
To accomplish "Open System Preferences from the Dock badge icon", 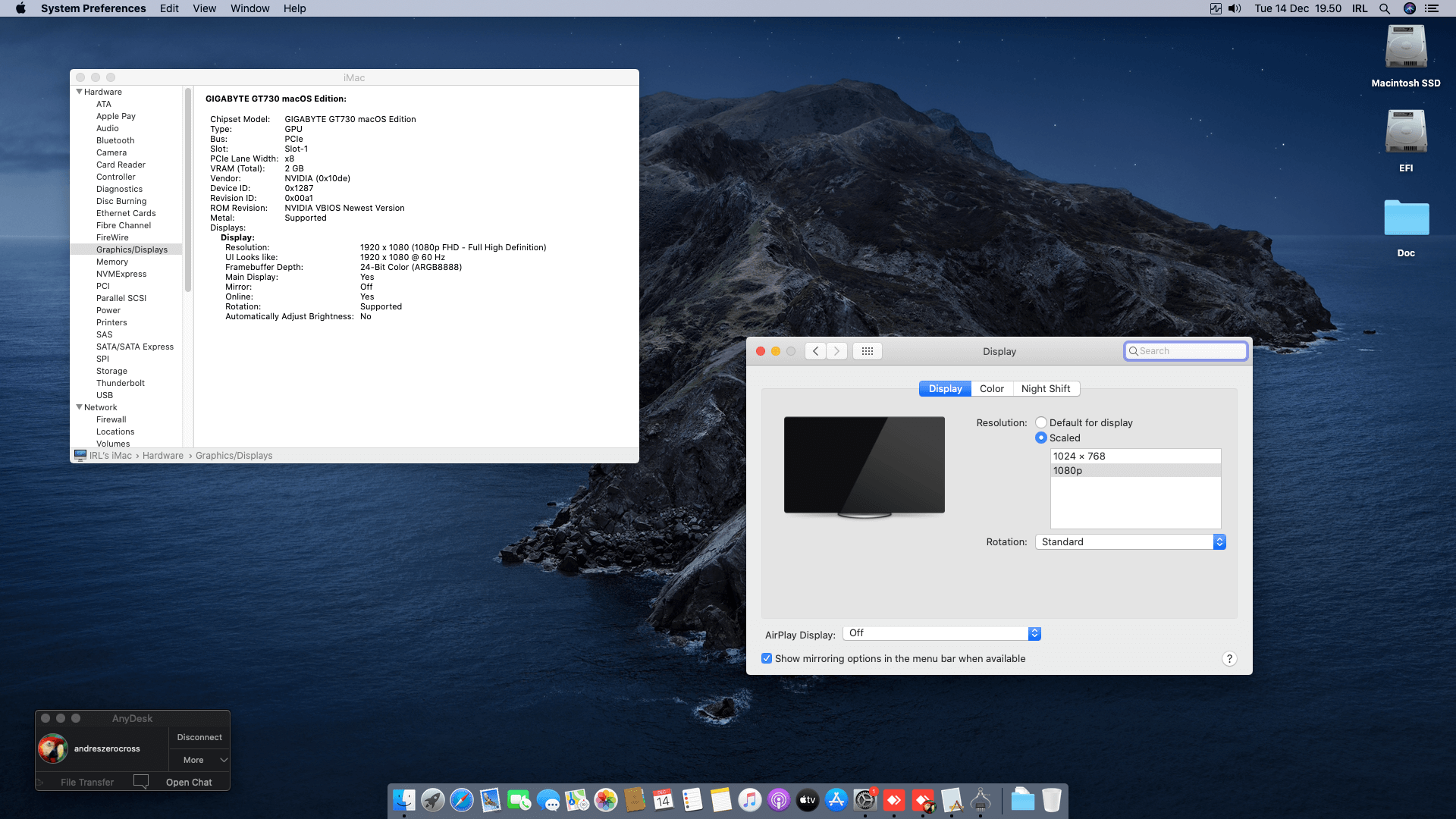I will coord(865,800).
